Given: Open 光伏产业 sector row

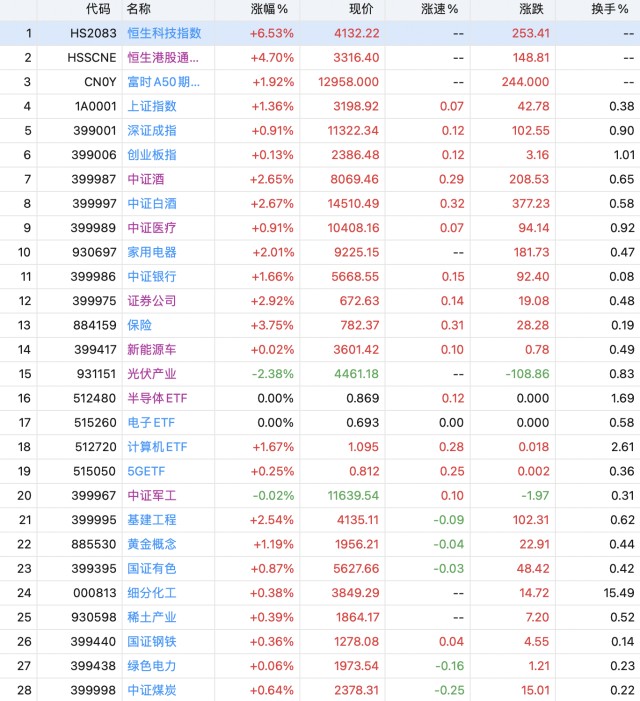Looking at the screenshot, I should pos(320,374).
